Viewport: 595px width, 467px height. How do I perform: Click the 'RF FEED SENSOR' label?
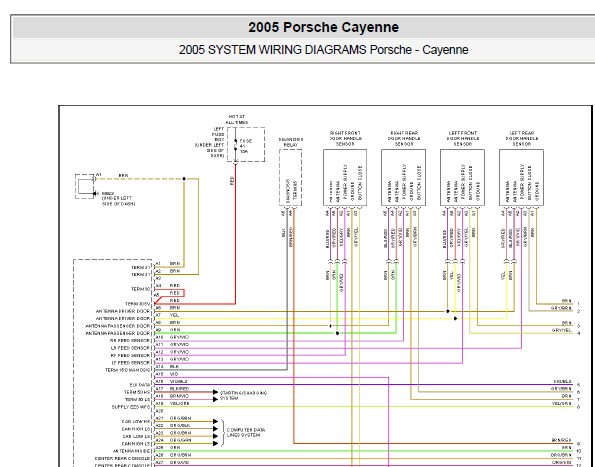point(131,355)
